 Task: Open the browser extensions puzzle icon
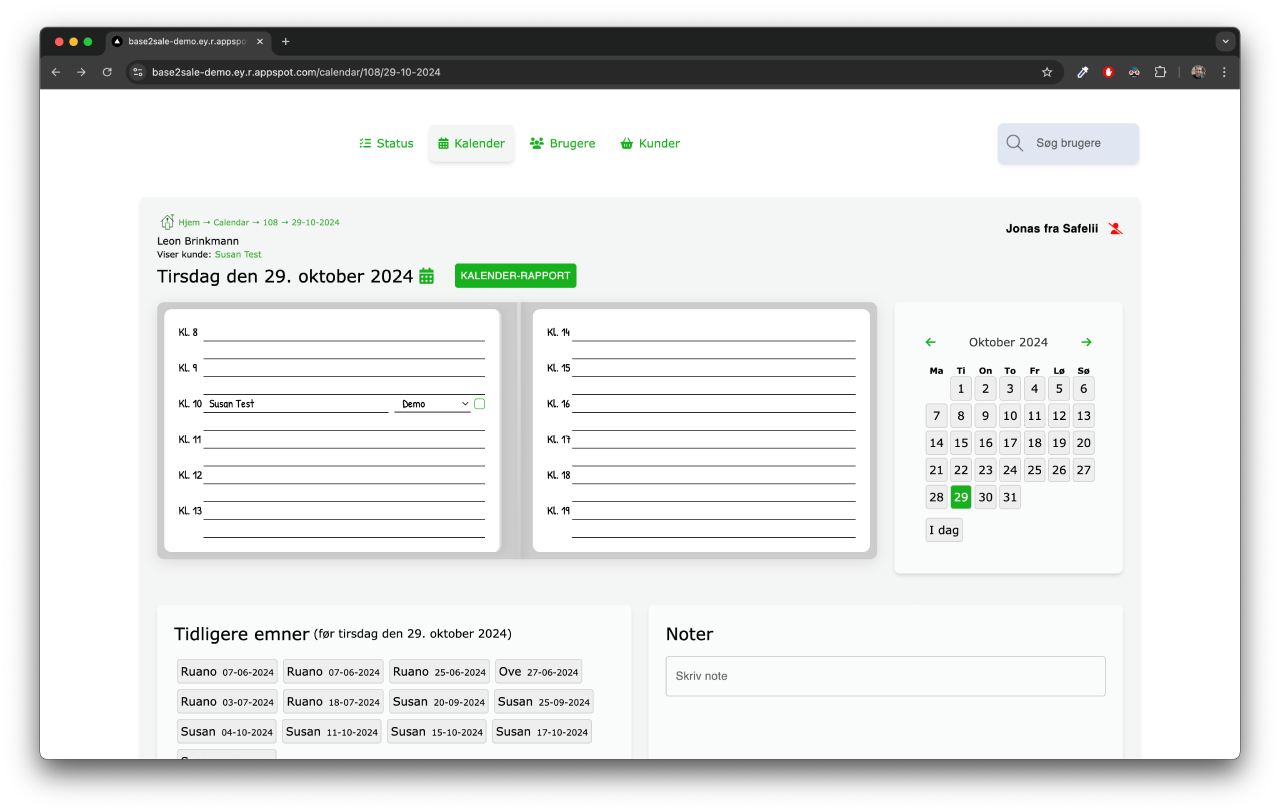click(1160, 72)
